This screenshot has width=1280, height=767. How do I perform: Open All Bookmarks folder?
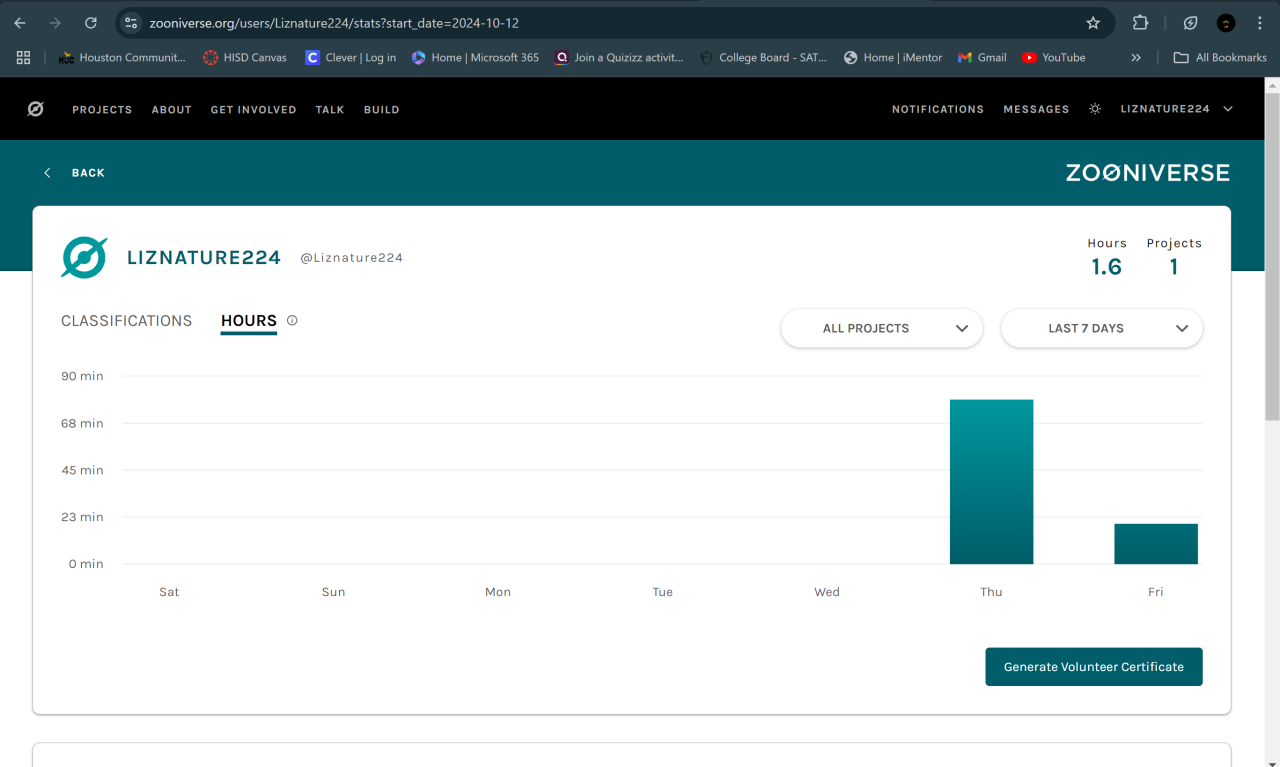coord(1220,58)
